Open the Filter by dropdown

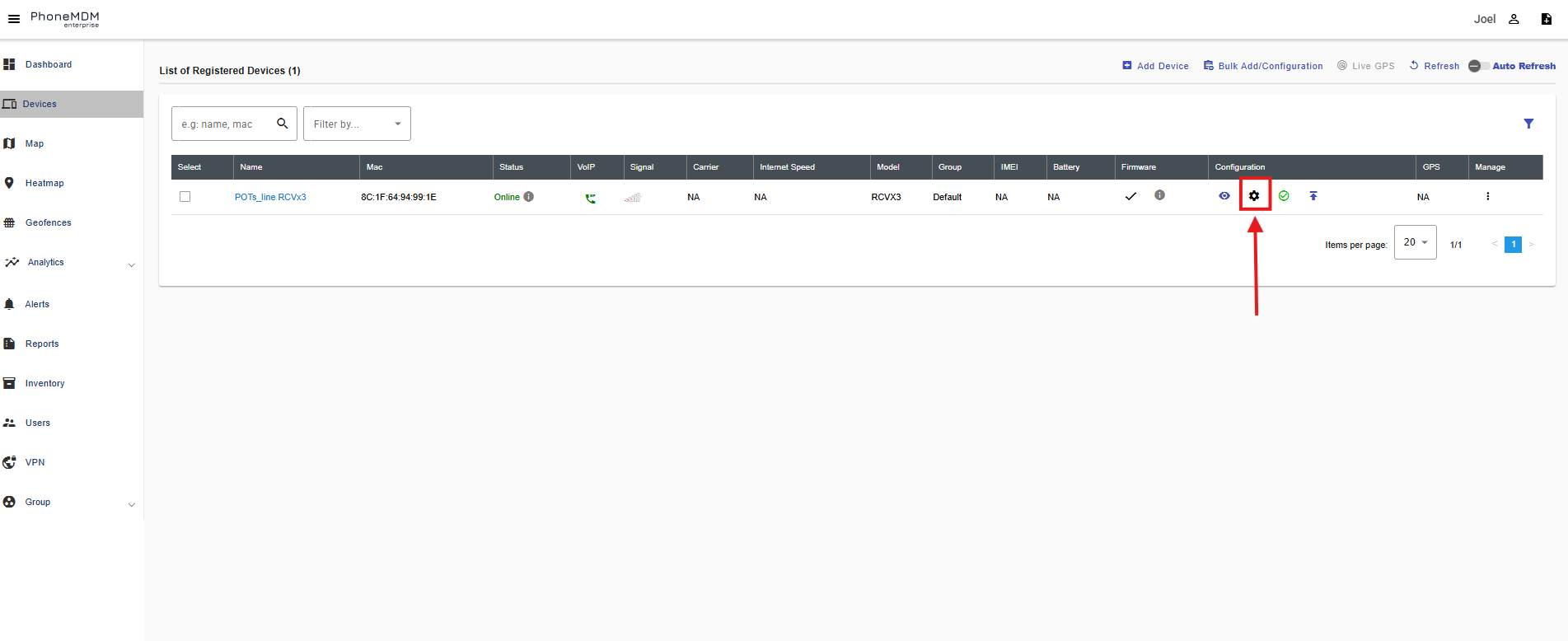(357, 124)
